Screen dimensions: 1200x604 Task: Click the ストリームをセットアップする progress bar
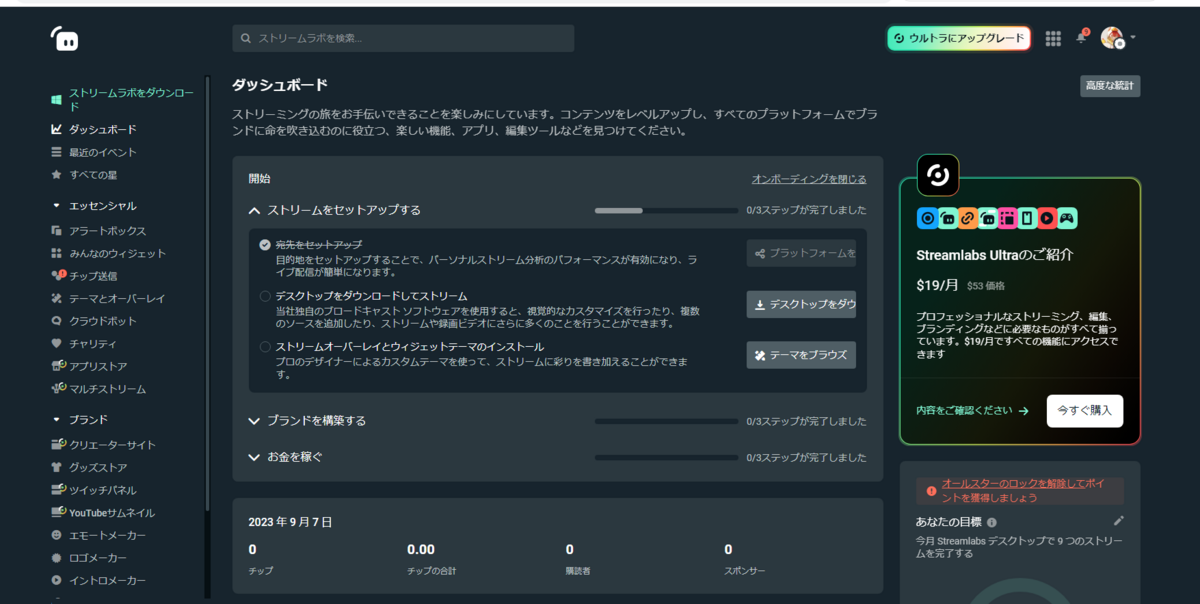coord(666,211)
